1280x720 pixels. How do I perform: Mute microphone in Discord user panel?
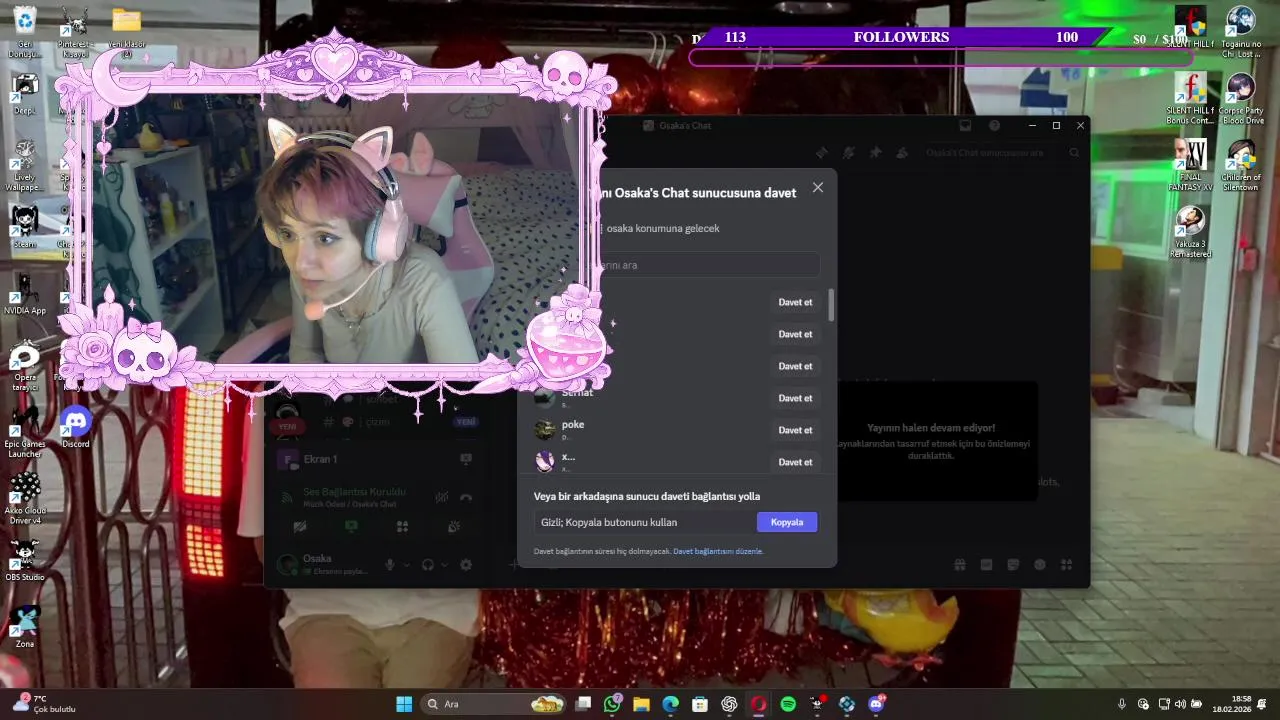(391, 565)
